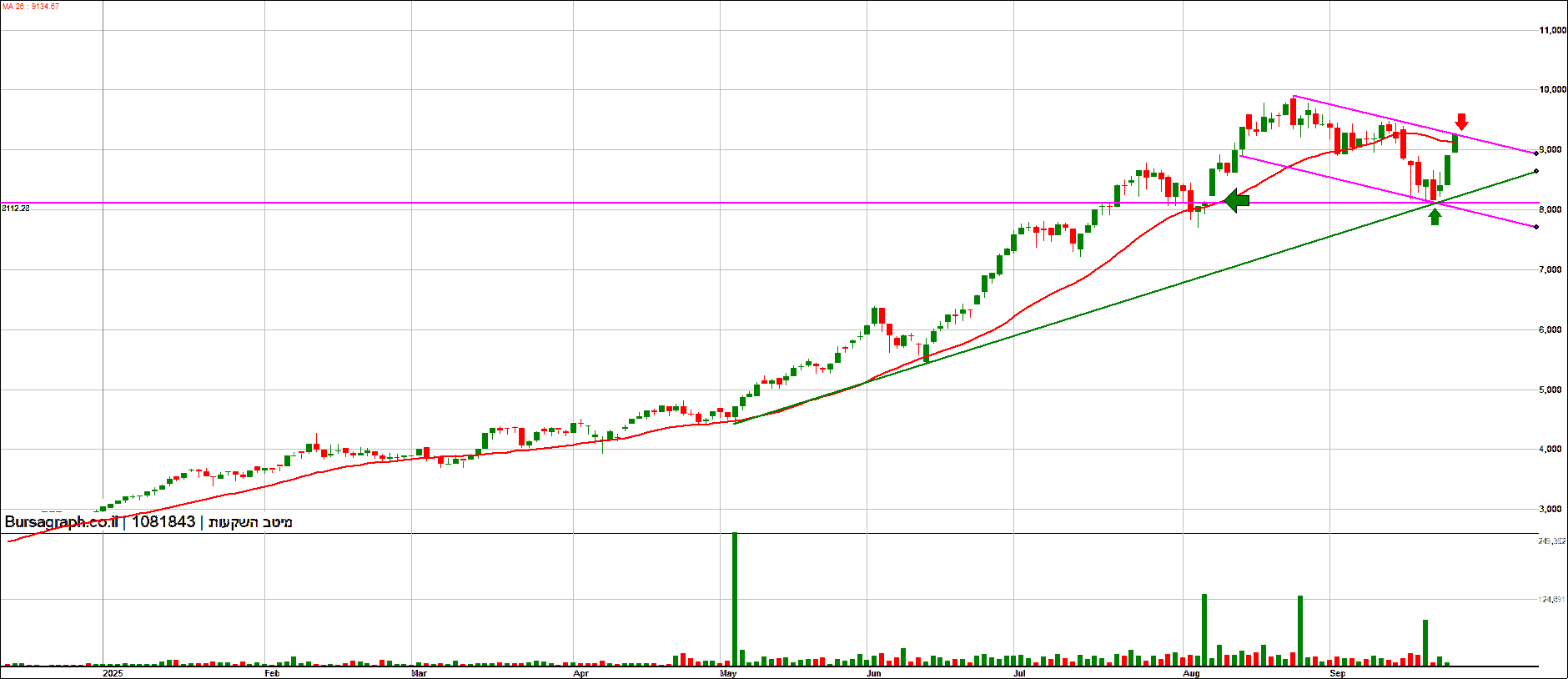1568x679 pixels.
Task: Click the tallest volume bar in early May
Action: click(735, 599)
